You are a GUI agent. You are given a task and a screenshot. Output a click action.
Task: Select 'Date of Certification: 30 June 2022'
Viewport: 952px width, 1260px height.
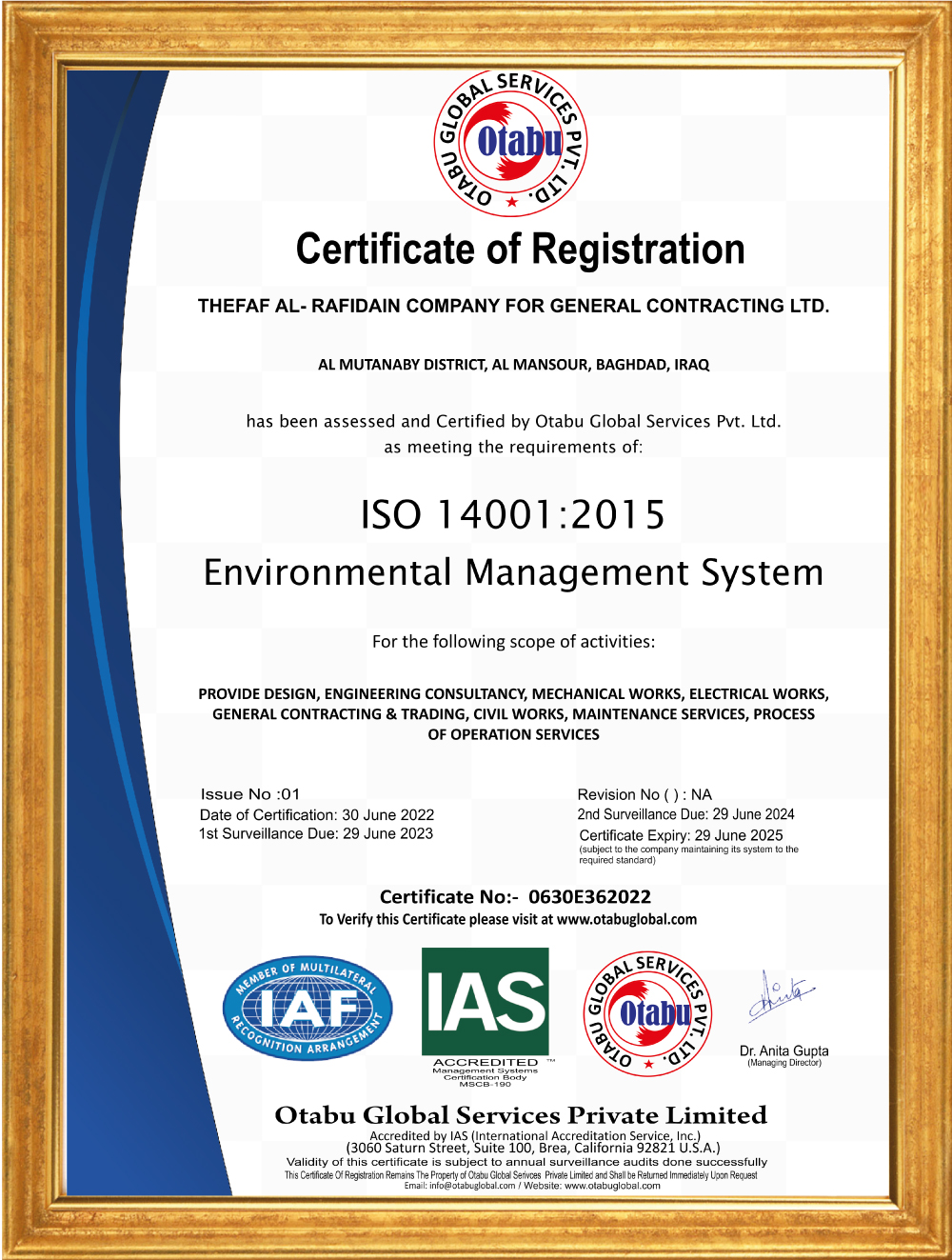pyautogui.click(x=317, y=815)
